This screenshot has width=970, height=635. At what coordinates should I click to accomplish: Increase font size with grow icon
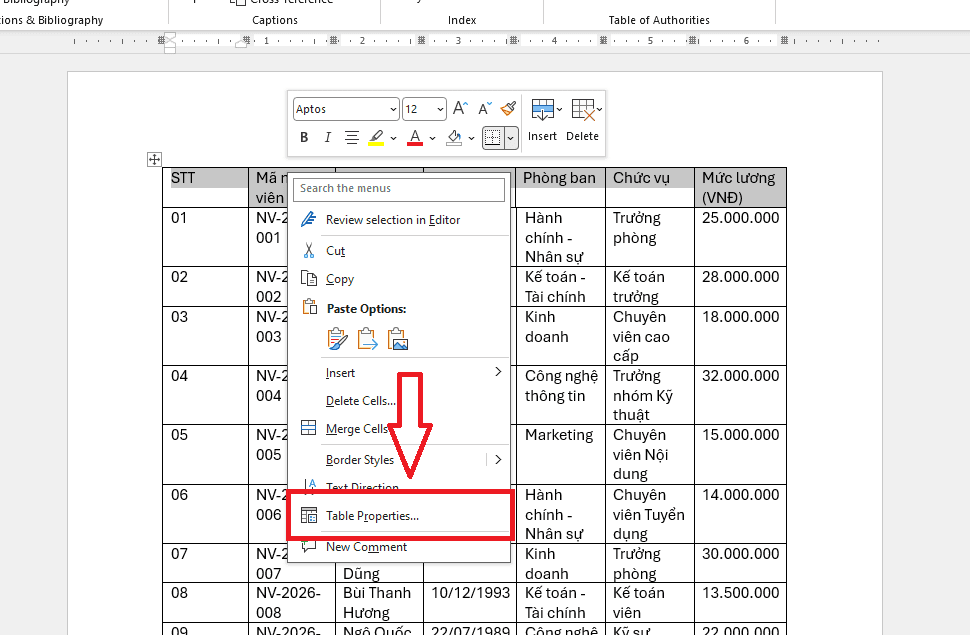pyautogui.click(x=460, y=109)
